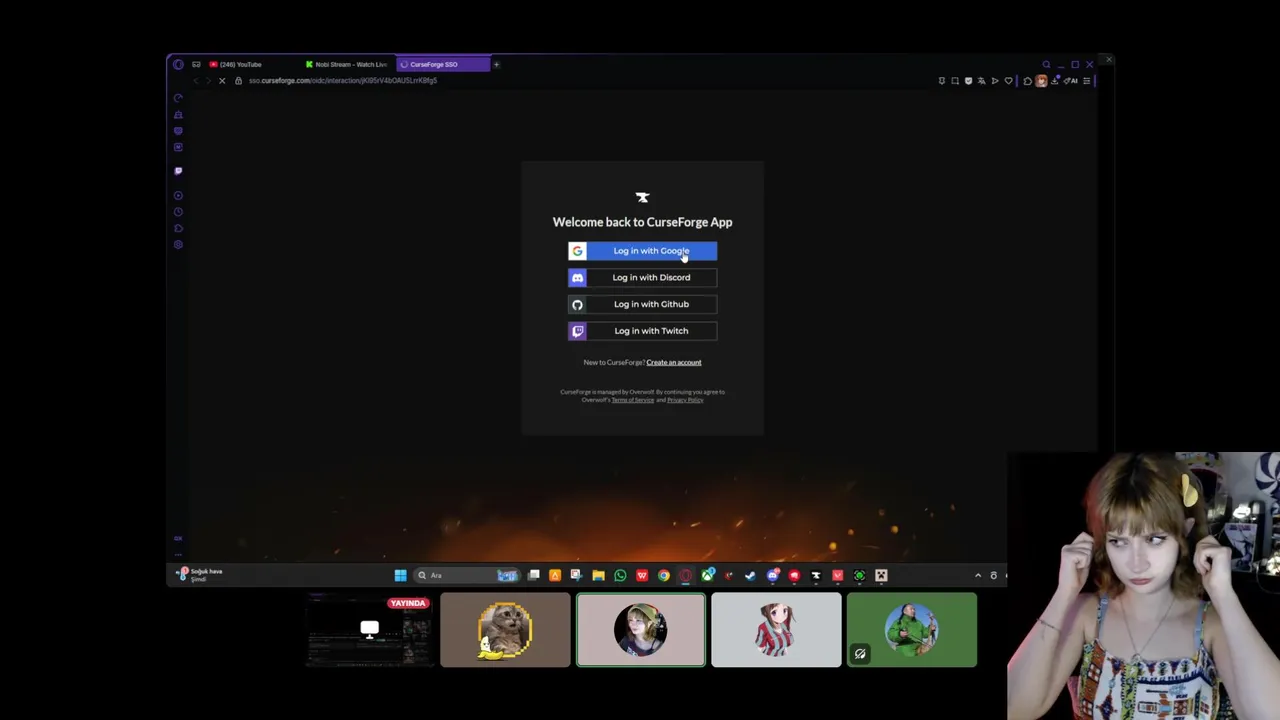Open Discord from the taskbar

tap(773, 575)
